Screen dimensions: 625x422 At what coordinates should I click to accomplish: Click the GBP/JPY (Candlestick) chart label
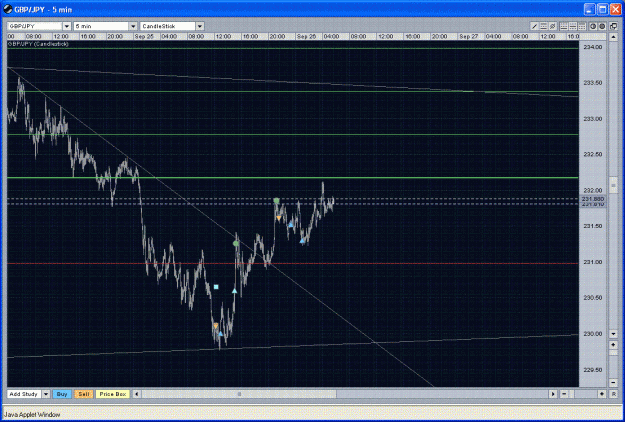coord(38,44)
